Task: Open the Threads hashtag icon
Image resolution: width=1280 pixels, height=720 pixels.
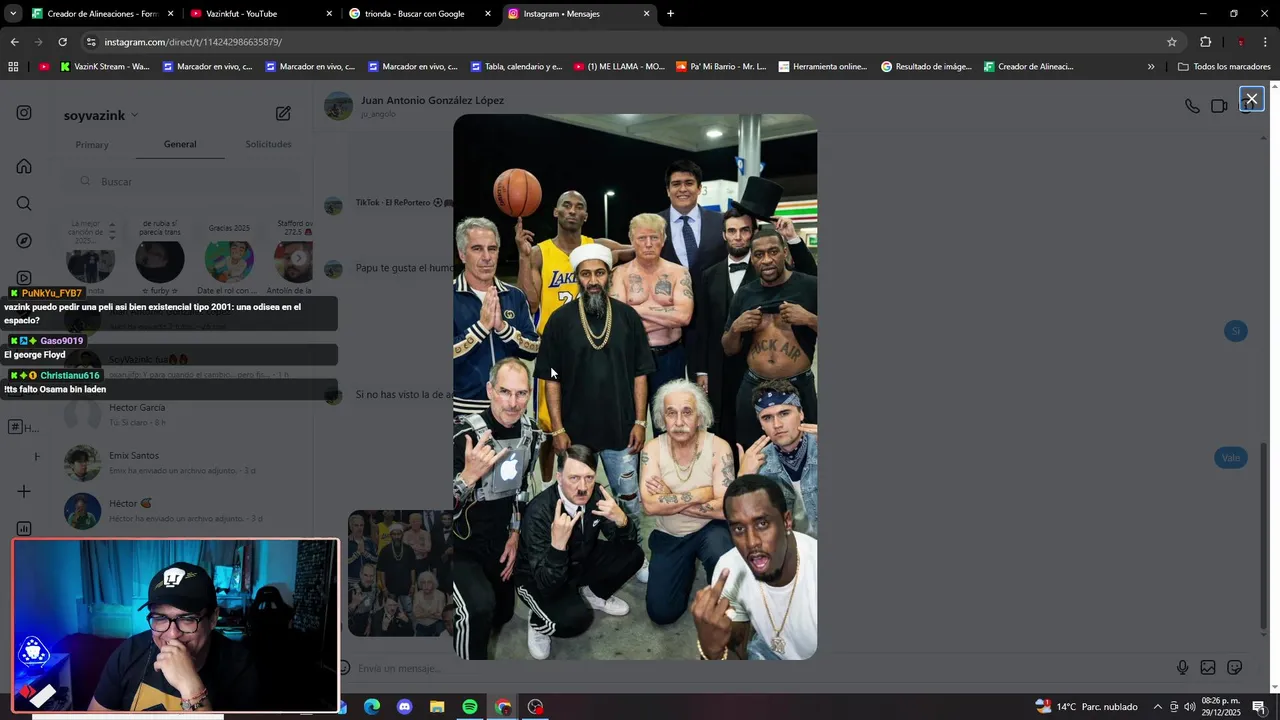Action: (16, 427)
